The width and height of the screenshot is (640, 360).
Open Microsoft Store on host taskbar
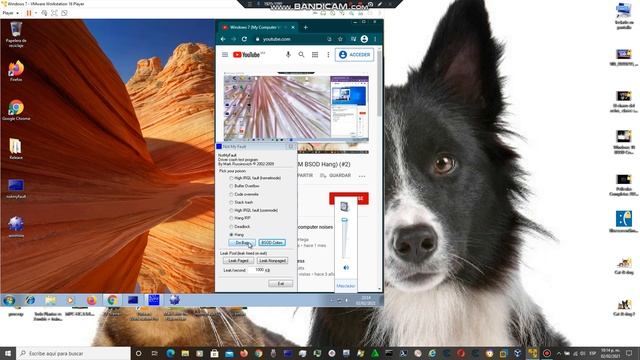[214, 353]
